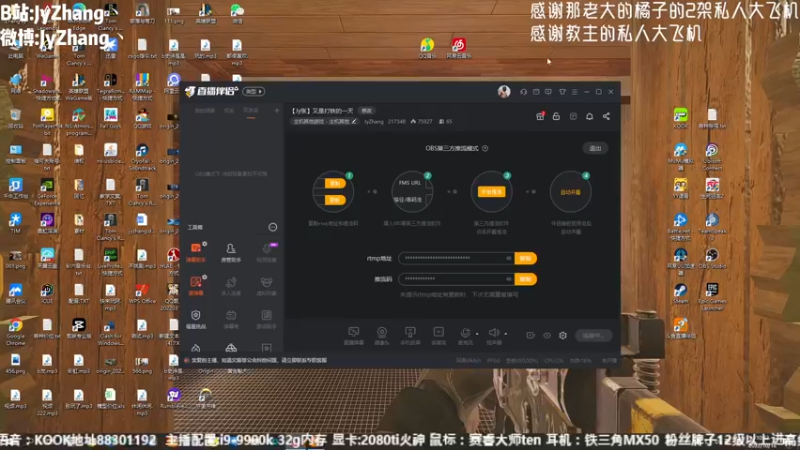Viewport: 800px width, 450px height.
Task: Show the hidden rtmp地址 with eye icon
Action: click(x=509, y=258)
